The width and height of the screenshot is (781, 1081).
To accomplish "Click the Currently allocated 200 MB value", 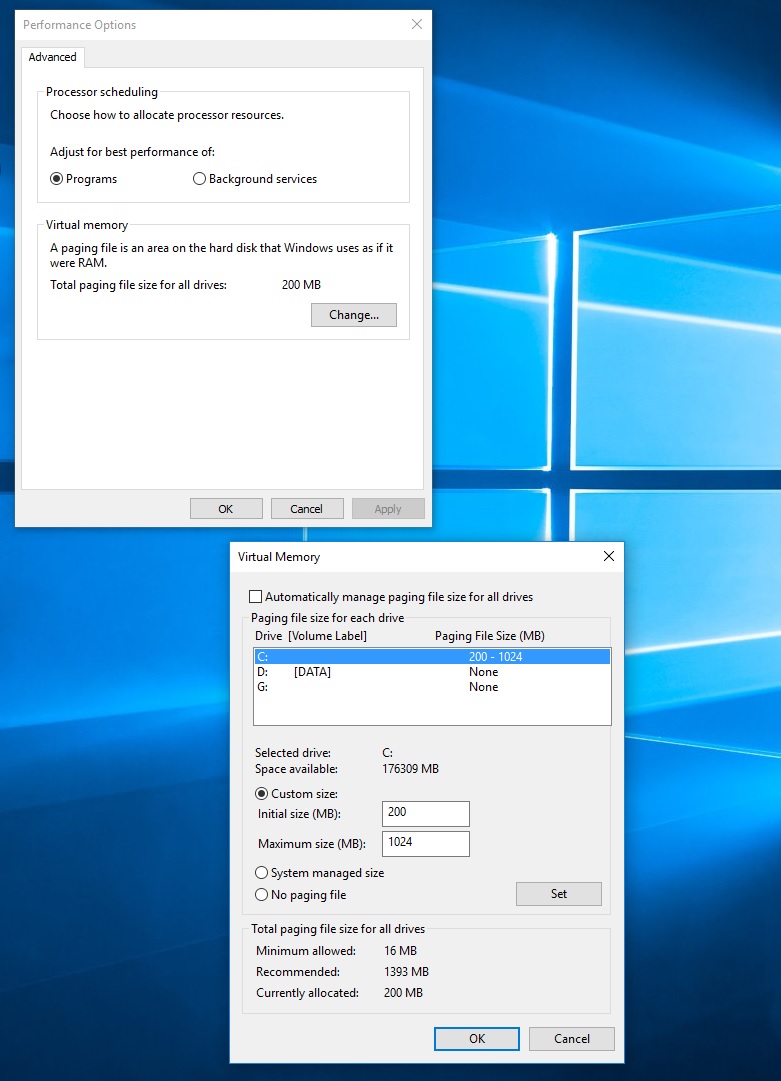I will [x=403, y=993].
